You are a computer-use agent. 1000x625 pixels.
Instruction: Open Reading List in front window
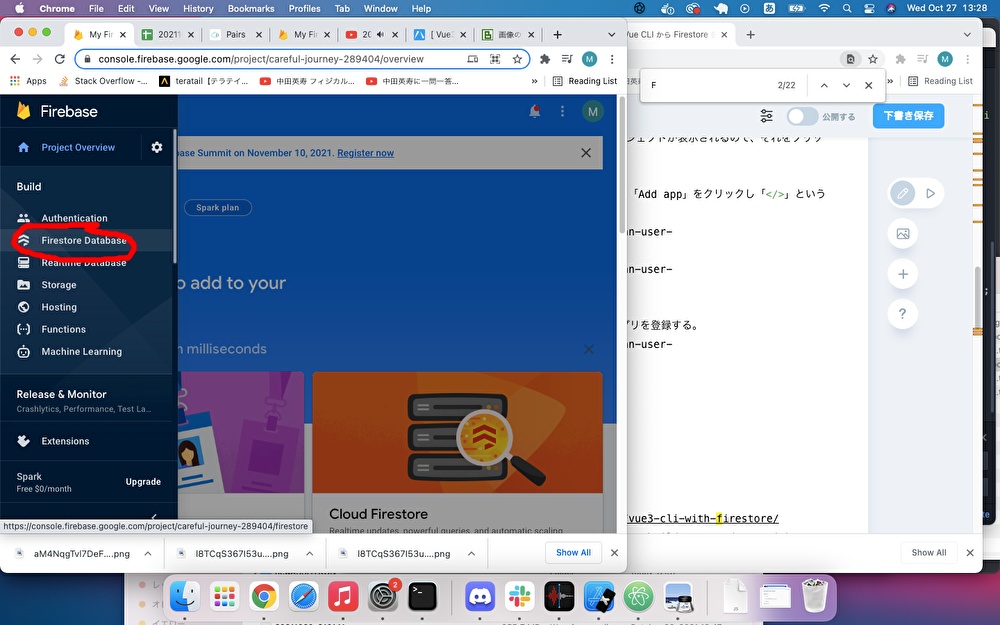pos(585,81)
